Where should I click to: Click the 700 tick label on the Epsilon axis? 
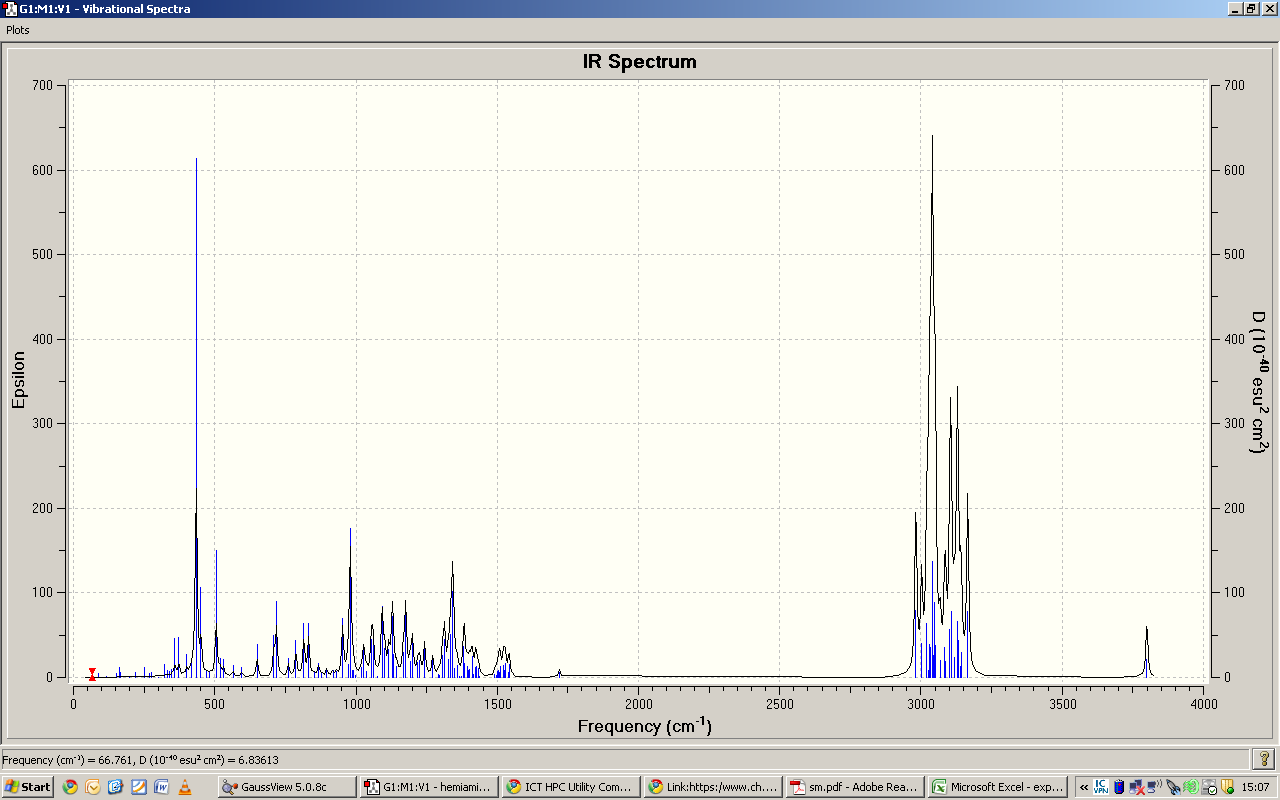pyautogui.click(x=42, y=85)
